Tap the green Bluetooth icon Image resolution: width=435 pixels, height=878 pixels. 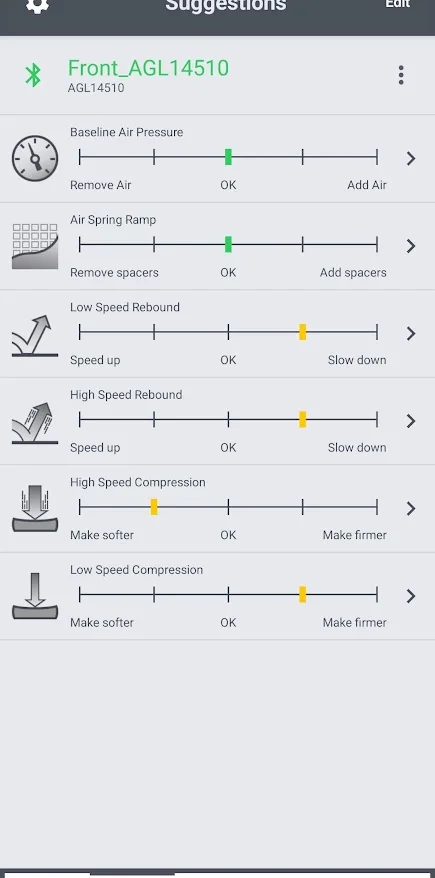click(x=33, y=74)
